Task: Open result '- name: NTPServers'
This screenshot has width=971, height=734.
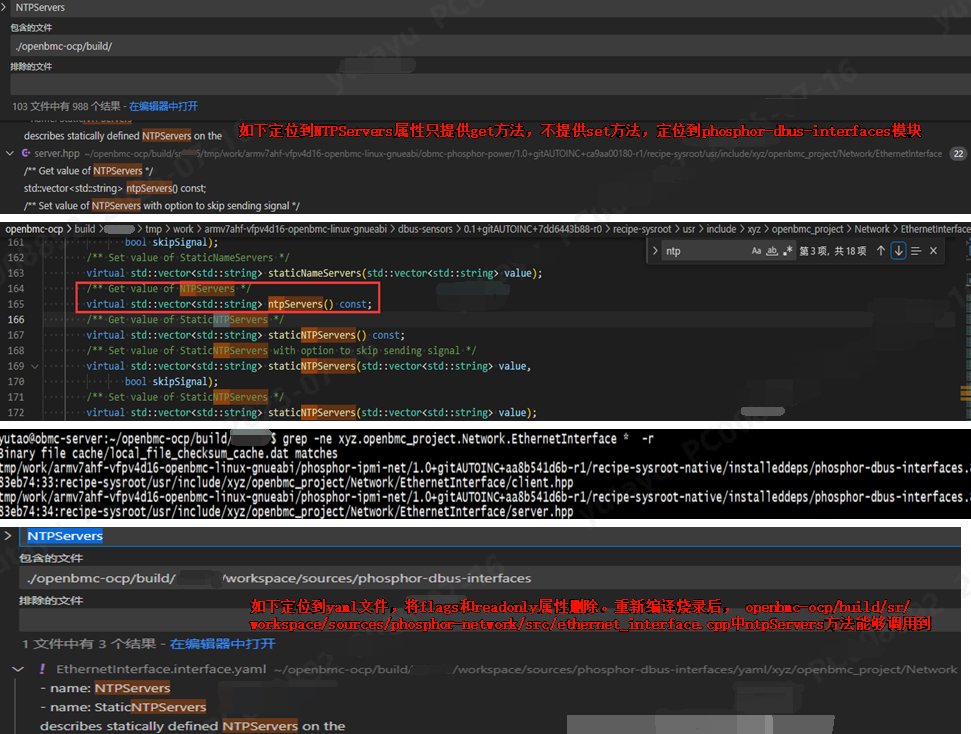Action: (105, 688)
